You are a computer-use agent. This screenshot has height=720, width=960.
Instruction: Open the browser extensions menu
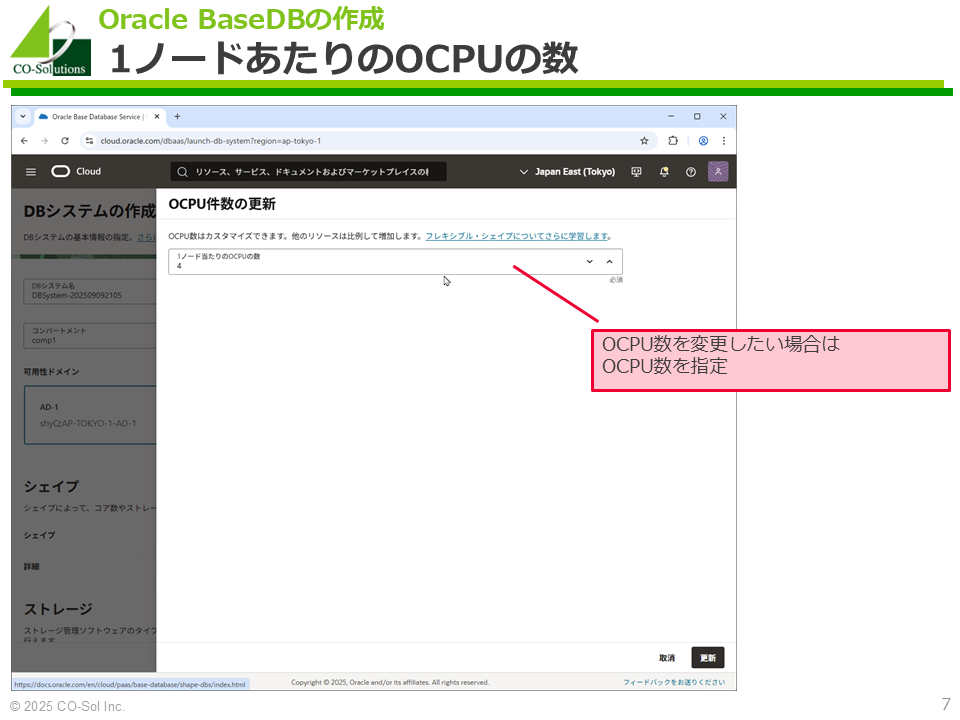click(673, 141)
